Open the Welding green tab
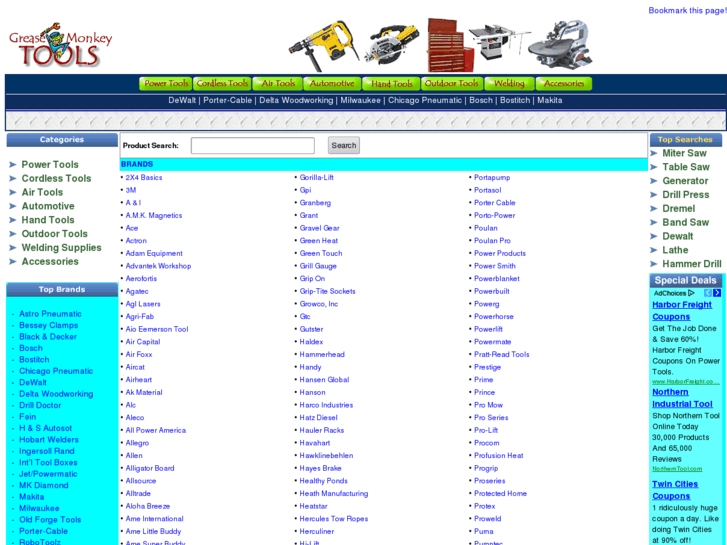Viewport: 727px width, 545px height. coord(509,83)
